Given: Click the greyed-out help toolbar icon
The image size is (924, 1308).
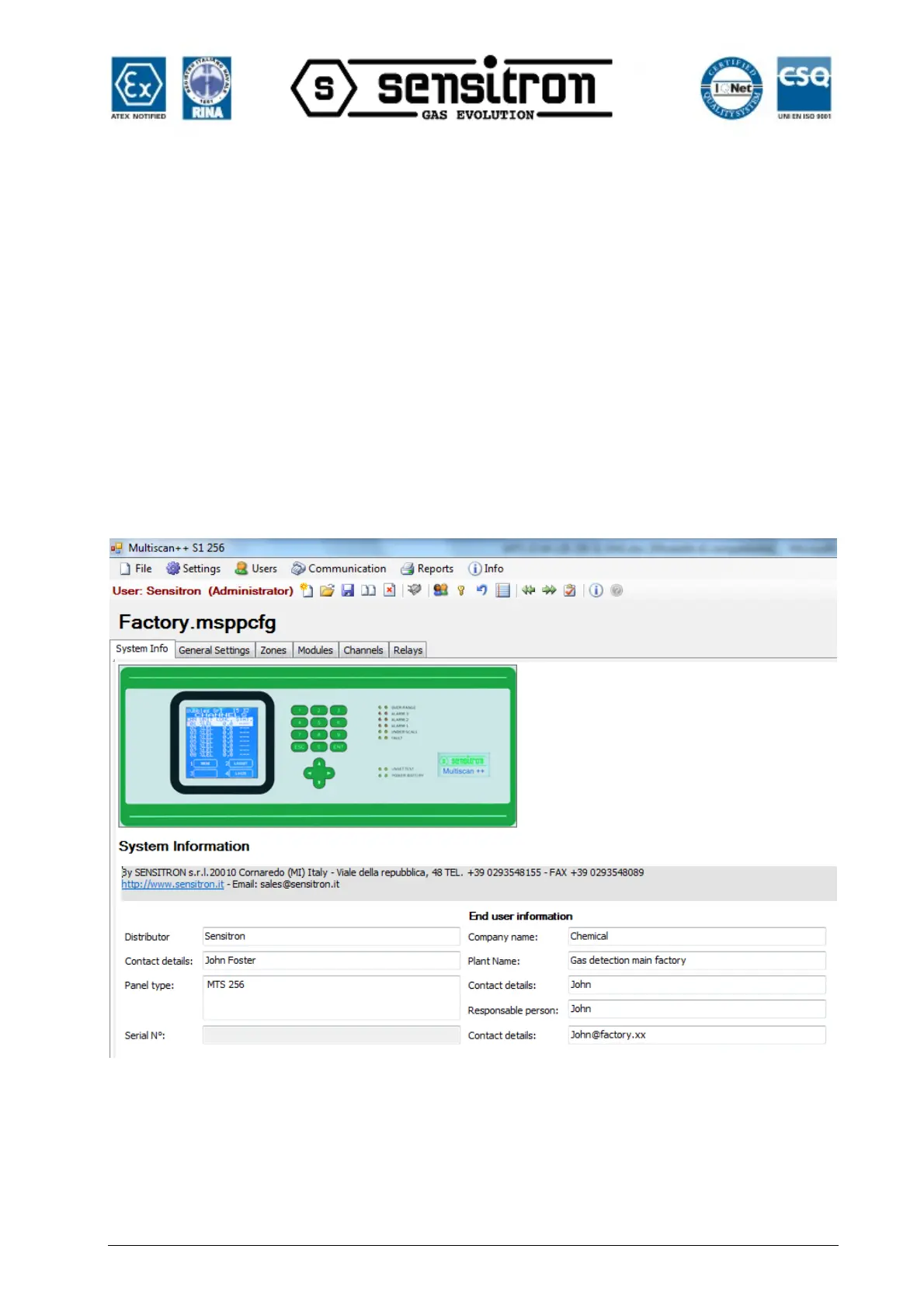Looking at the screenshot, I should click(617, 590).
